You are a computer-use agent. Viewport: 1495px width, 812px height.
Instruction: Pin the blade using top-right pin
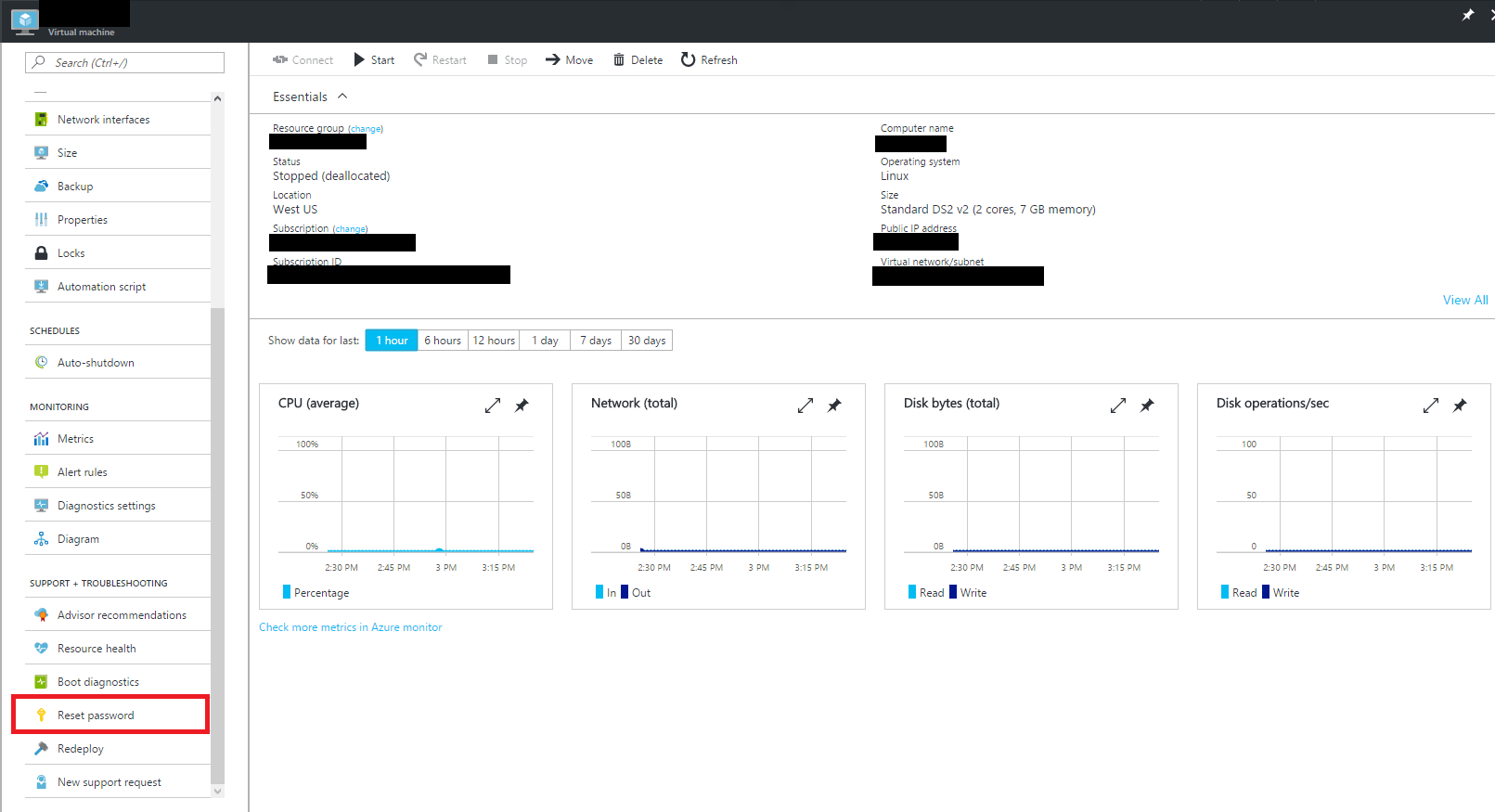pos(1467,15)
